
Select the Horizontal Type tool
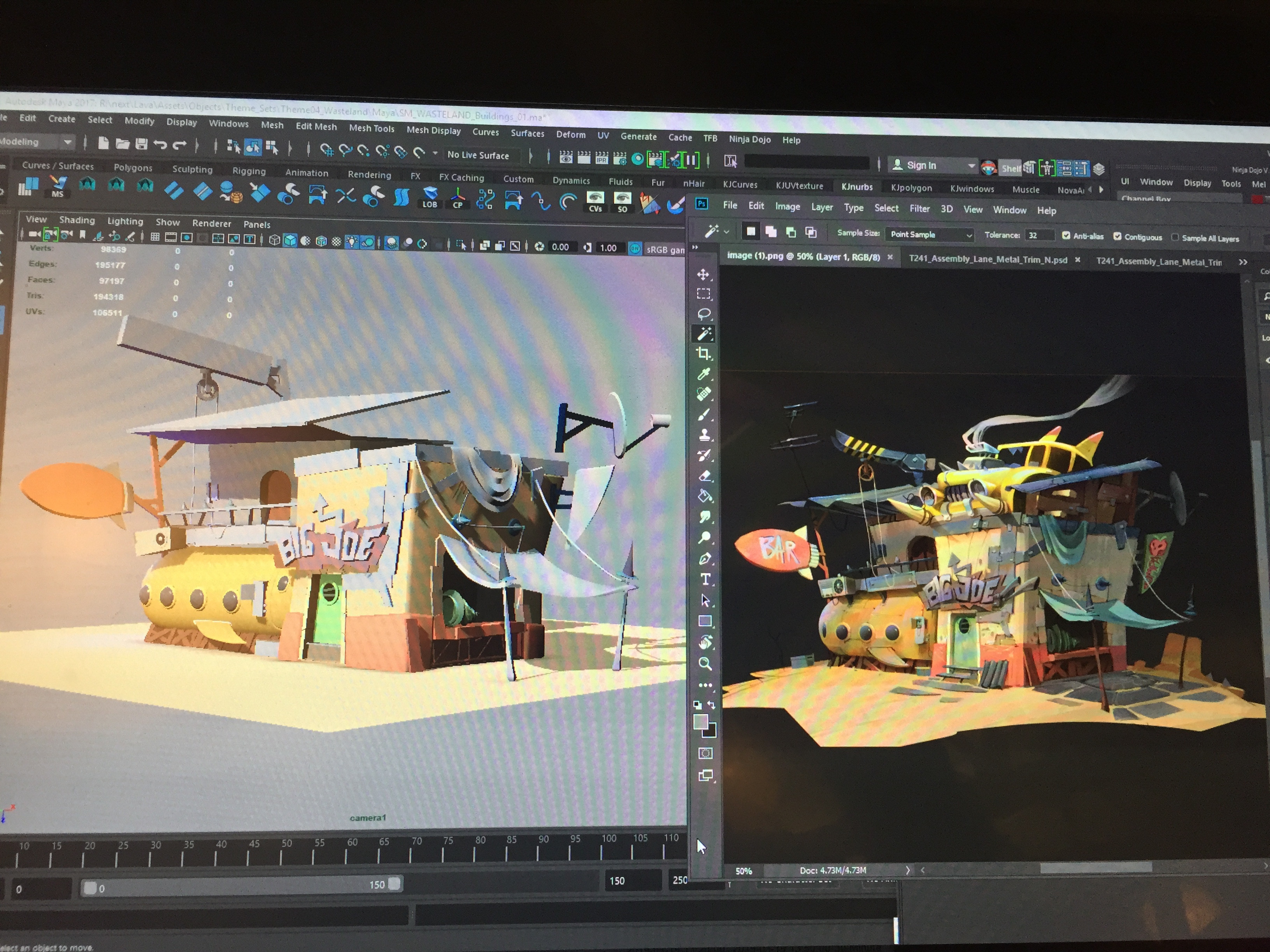[x=705, y=579]
